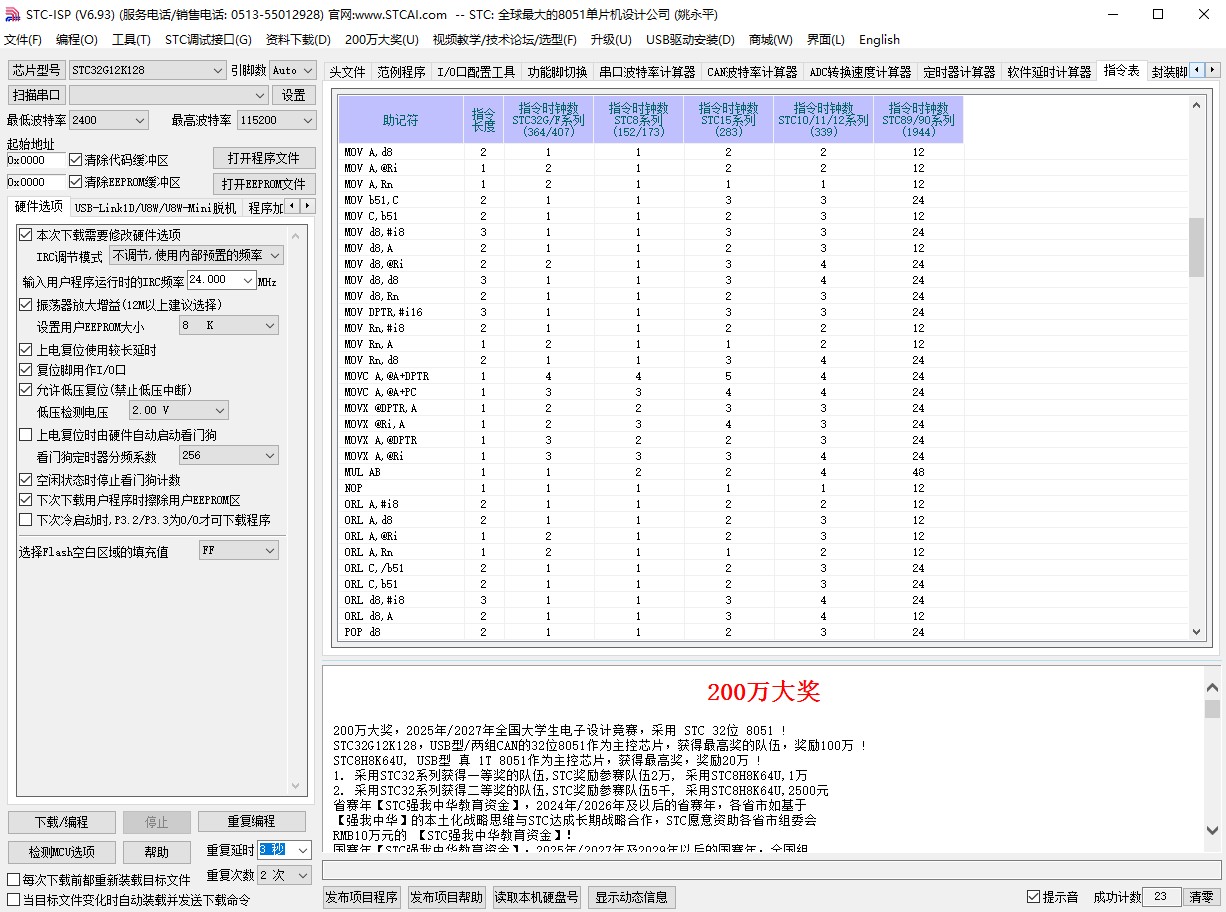
Task: Switch to 头文件 tab
Action: pyautogui.click(x=348, y=72)
